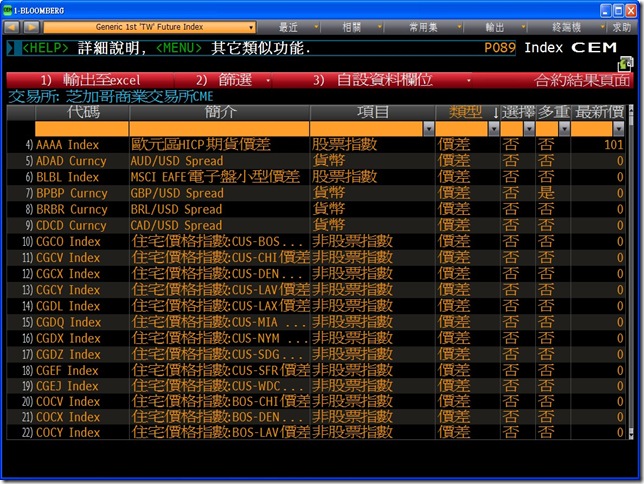
Task: Select COCY Index row
Action: [316, 432]
